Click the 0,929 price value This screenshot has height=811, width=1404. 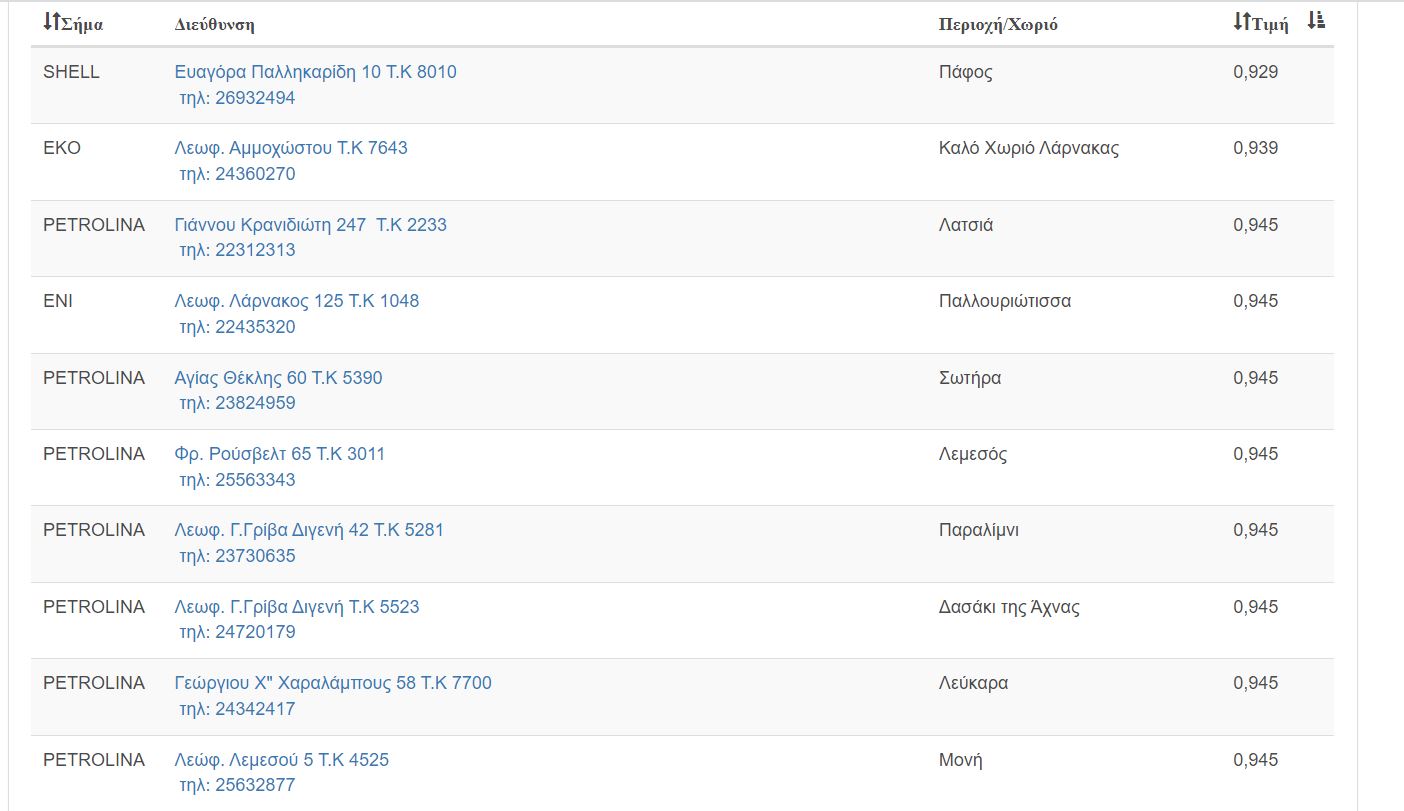[1256, 72]
